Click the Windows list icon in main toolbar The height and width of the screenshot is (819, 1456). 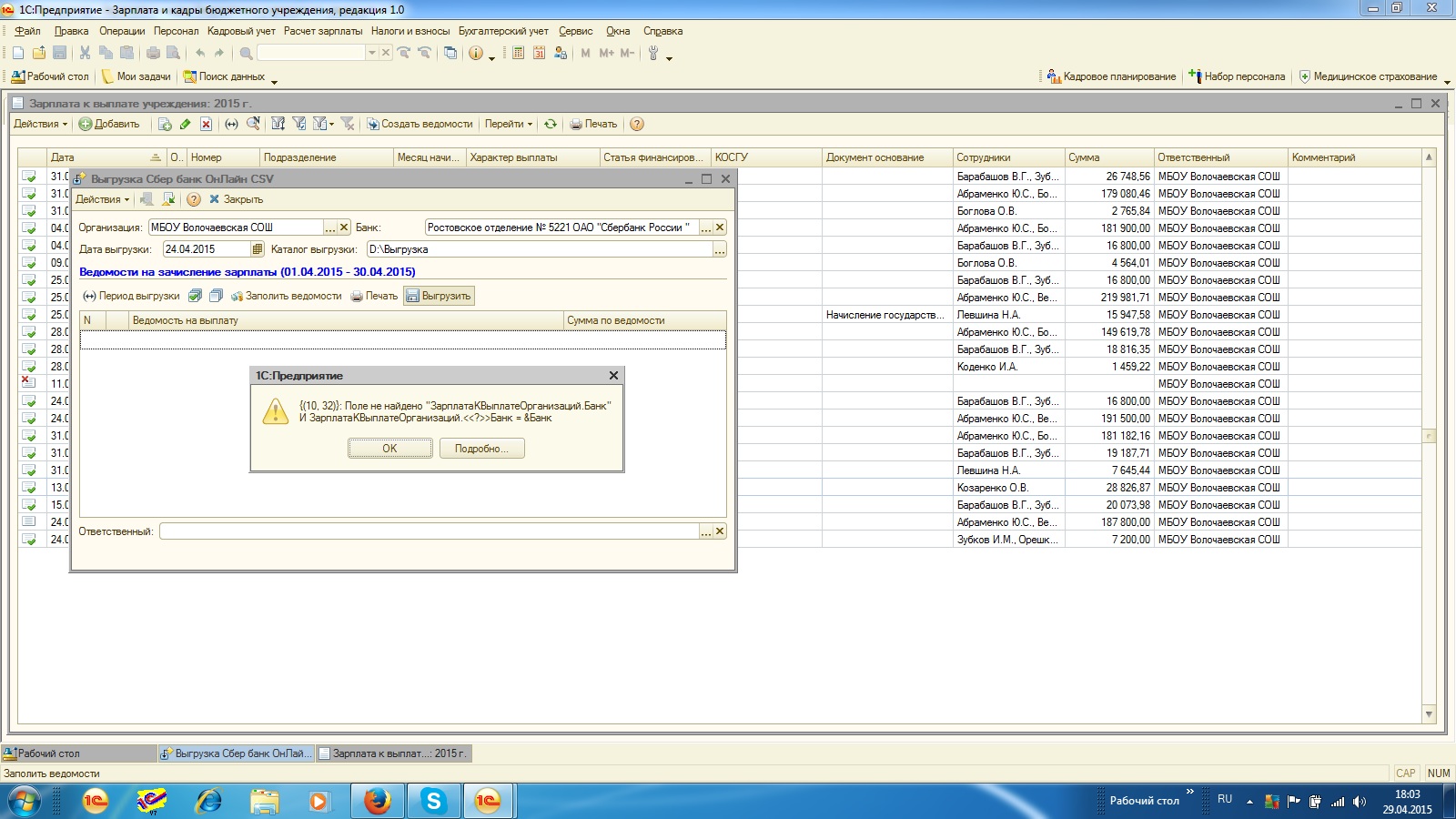tap(450, 53)
